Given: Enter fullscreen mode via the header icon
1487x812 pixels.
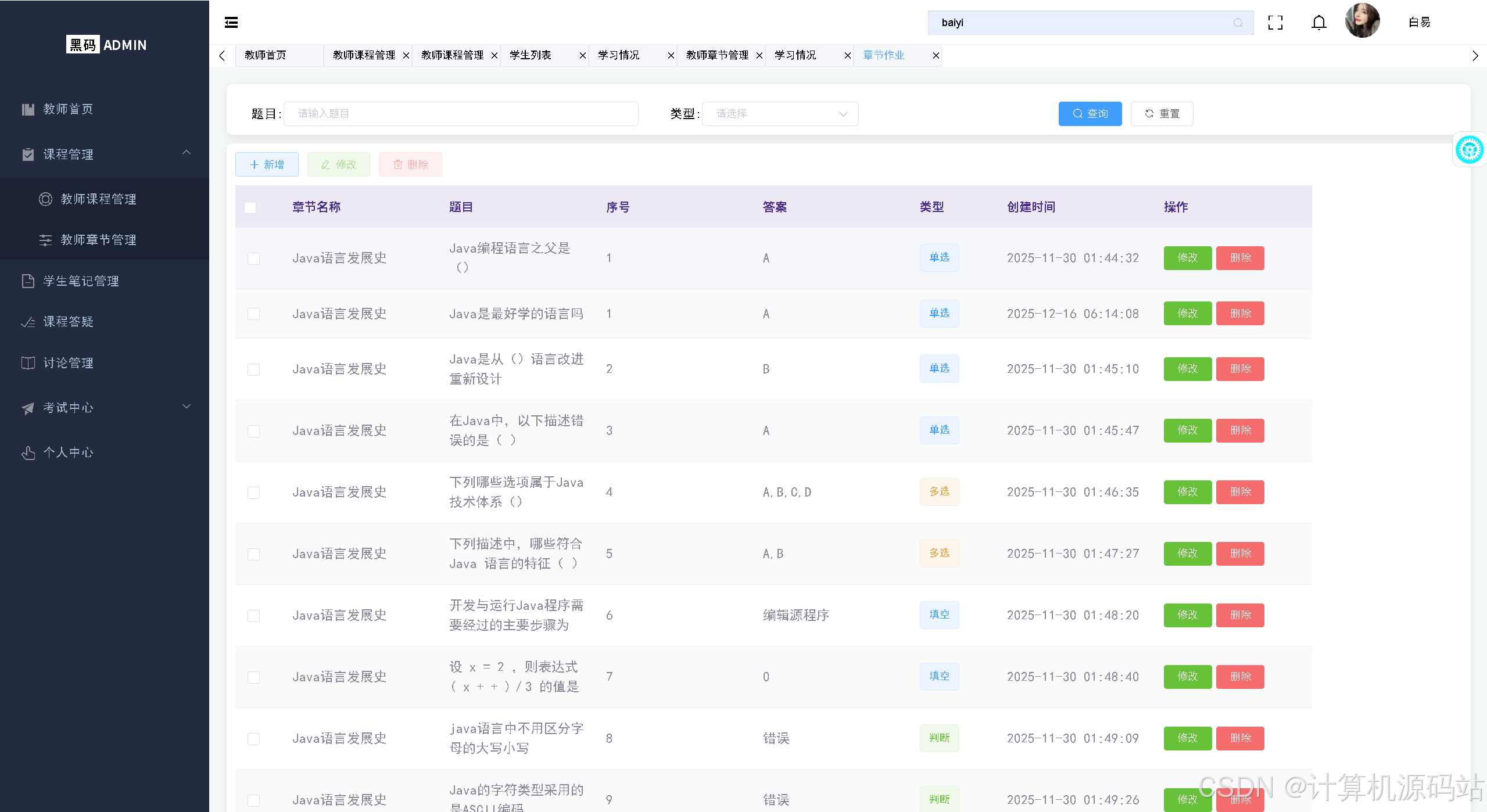Looking at the screenshot, I should coord(1275,23).
